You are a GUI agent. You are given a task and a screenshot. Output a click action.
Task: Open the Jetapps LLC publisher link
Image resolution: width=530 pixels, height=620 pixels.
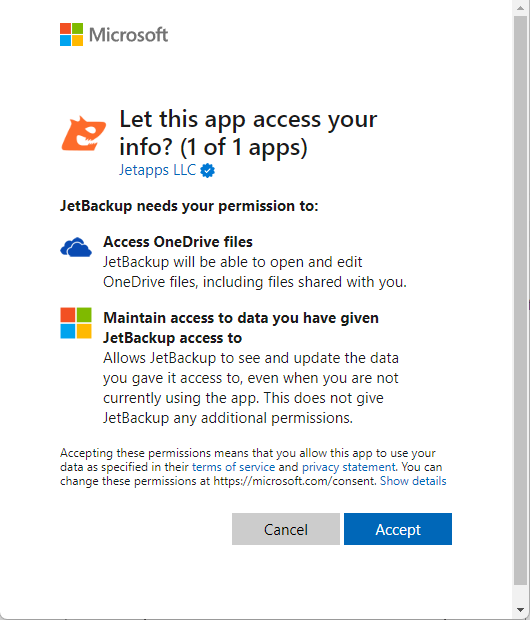[x=157, y=170]
